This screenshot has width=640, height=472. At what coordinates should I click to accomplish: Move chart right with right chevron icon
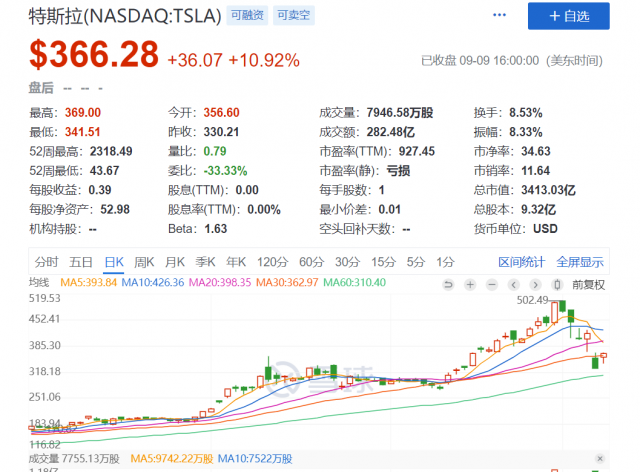point(535,285)
